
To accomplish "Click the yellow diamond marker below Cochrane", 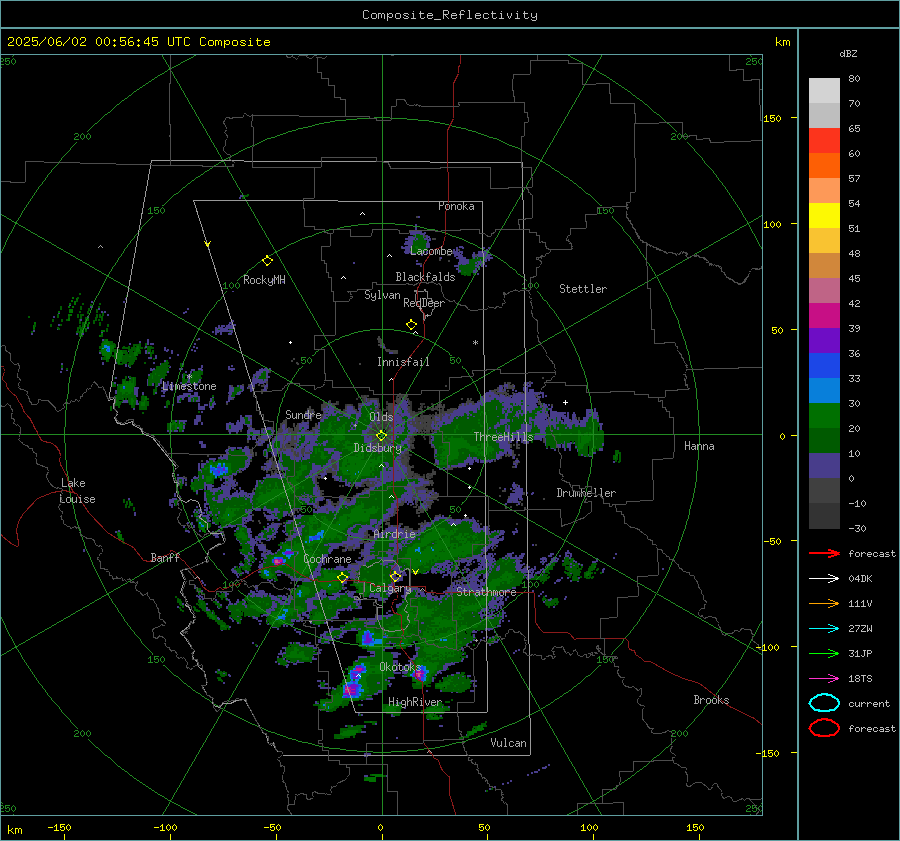I will click(343, 578).
